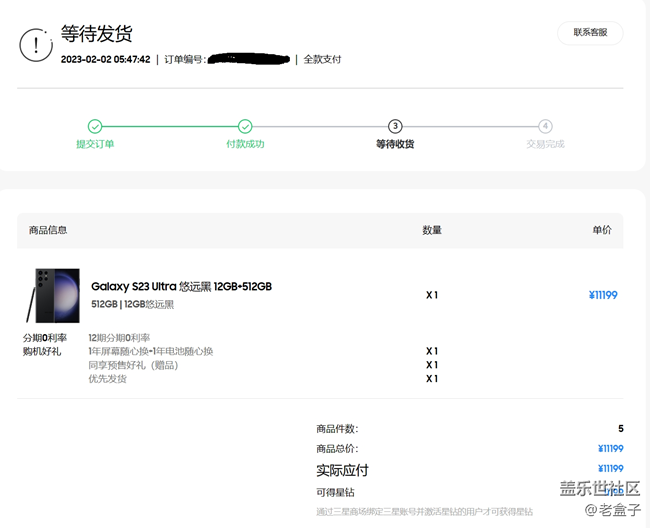Screen dimensions: 650x528
Task: Click step 3 circle for 等待收货
Action: 395,126
